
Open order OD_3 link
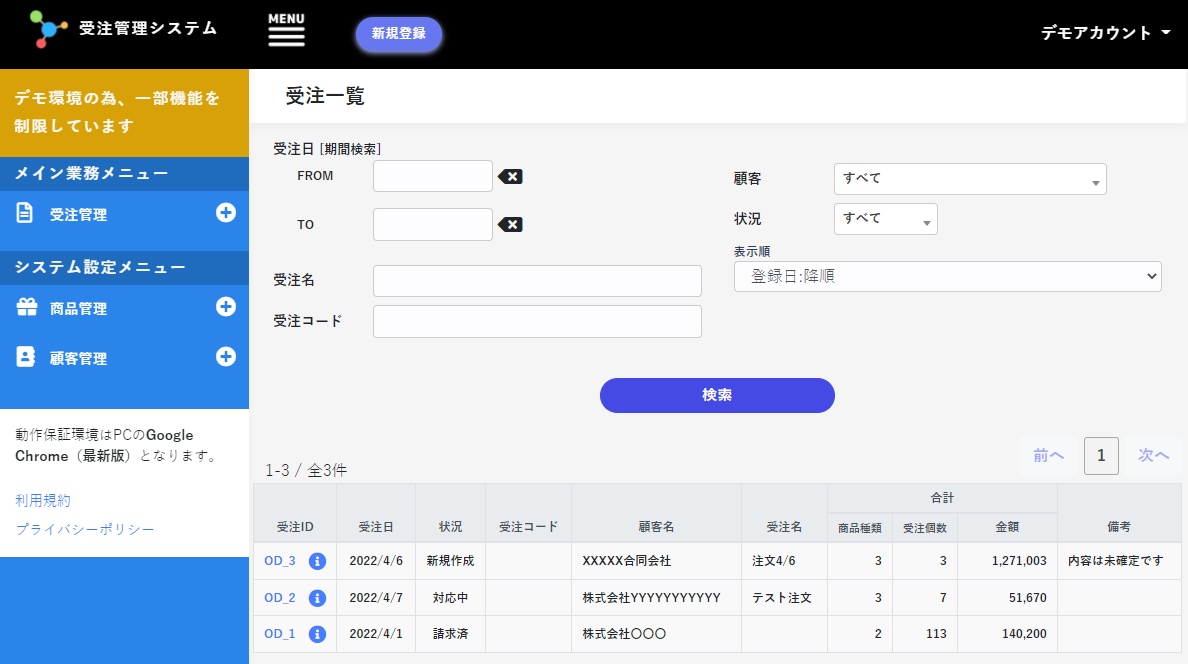tap(280, 560)
